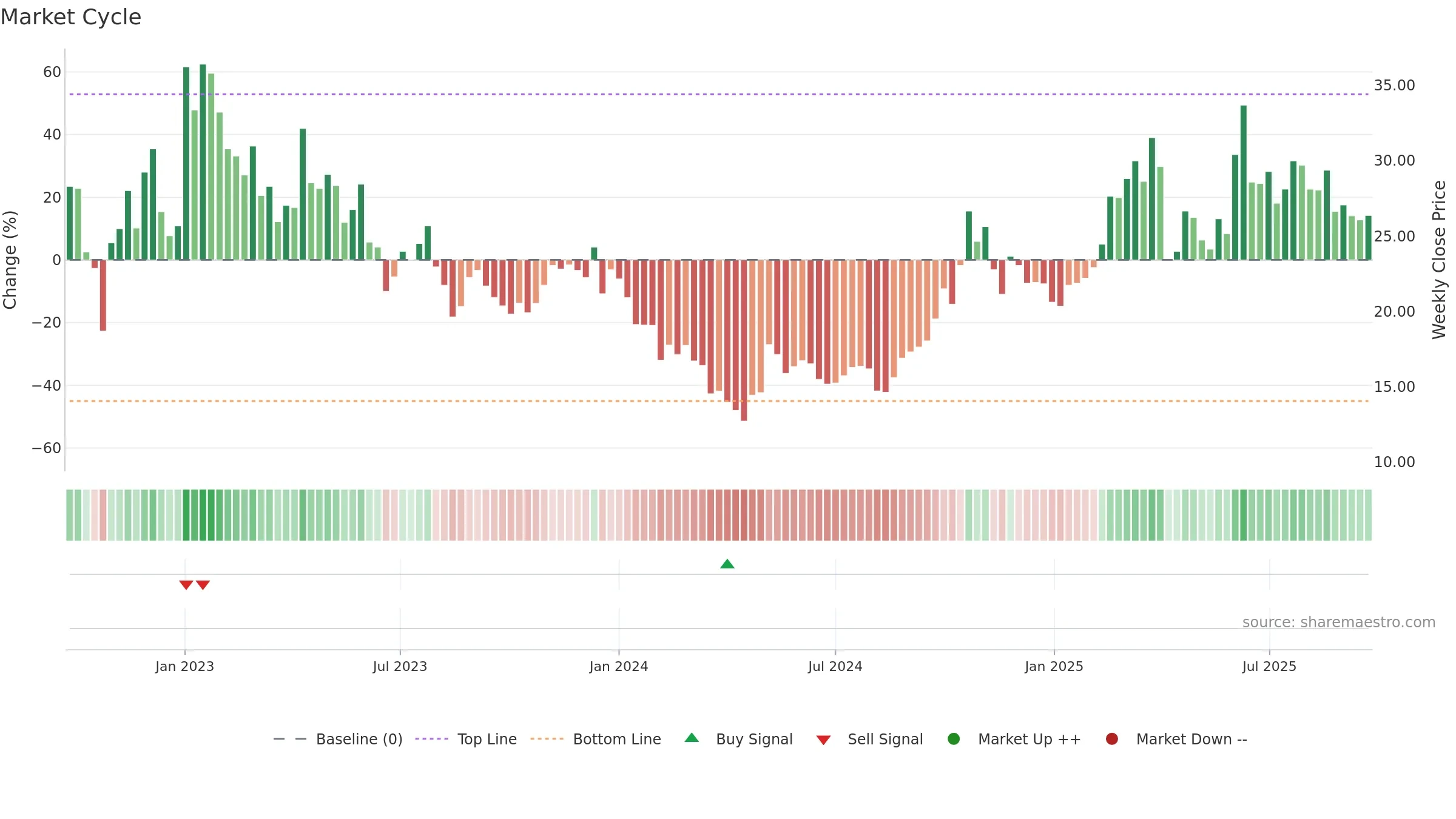Click the 20.00 price tick label
This screenshot has height=819, width=1456.
point(1394,312)
